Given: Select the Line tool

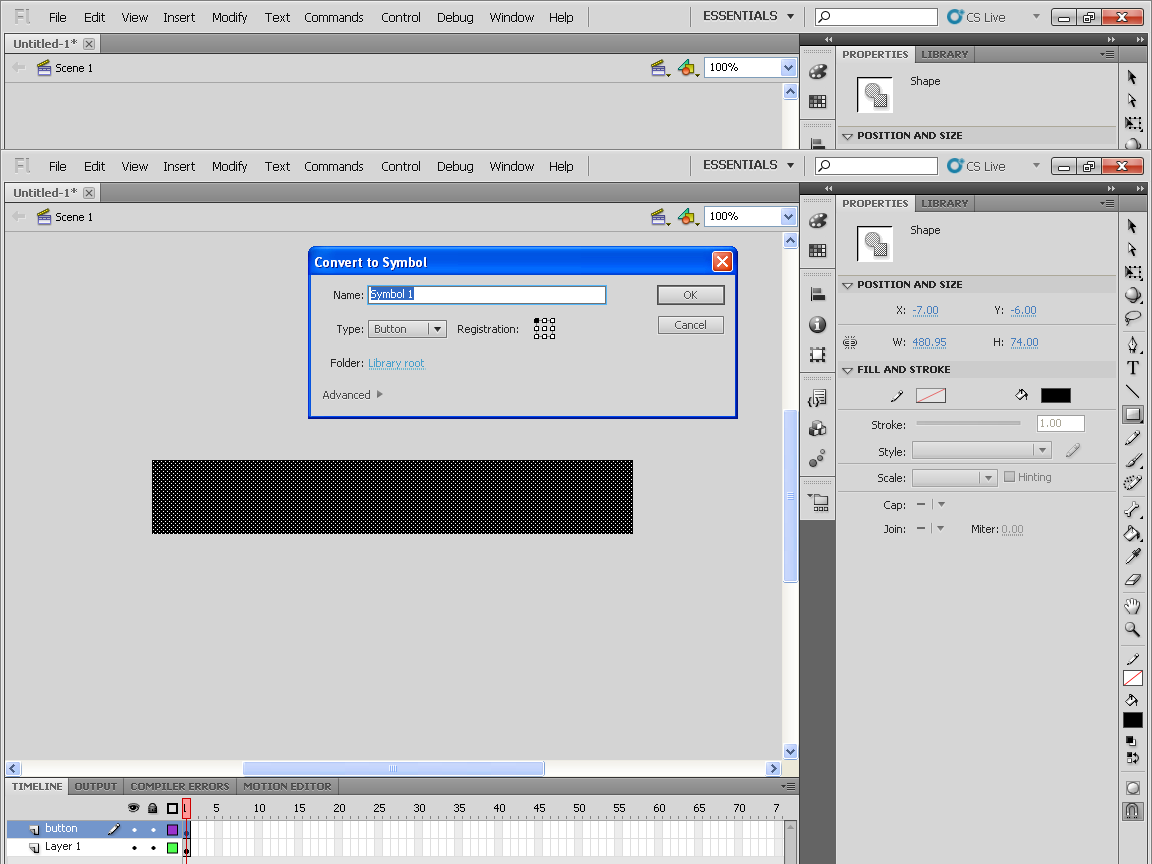Looking at the screenshot, I should (x=1133, y=392).
